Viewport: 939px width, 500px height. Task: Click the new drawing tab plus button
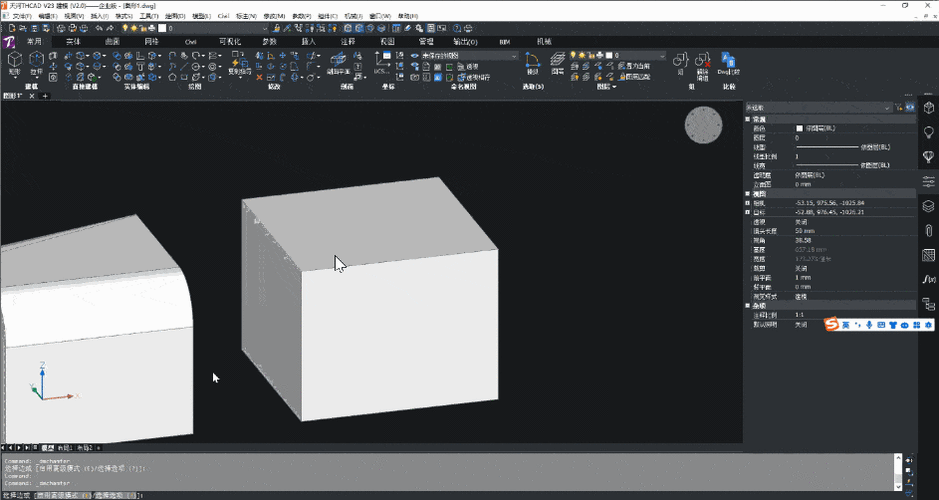[44, 95]
